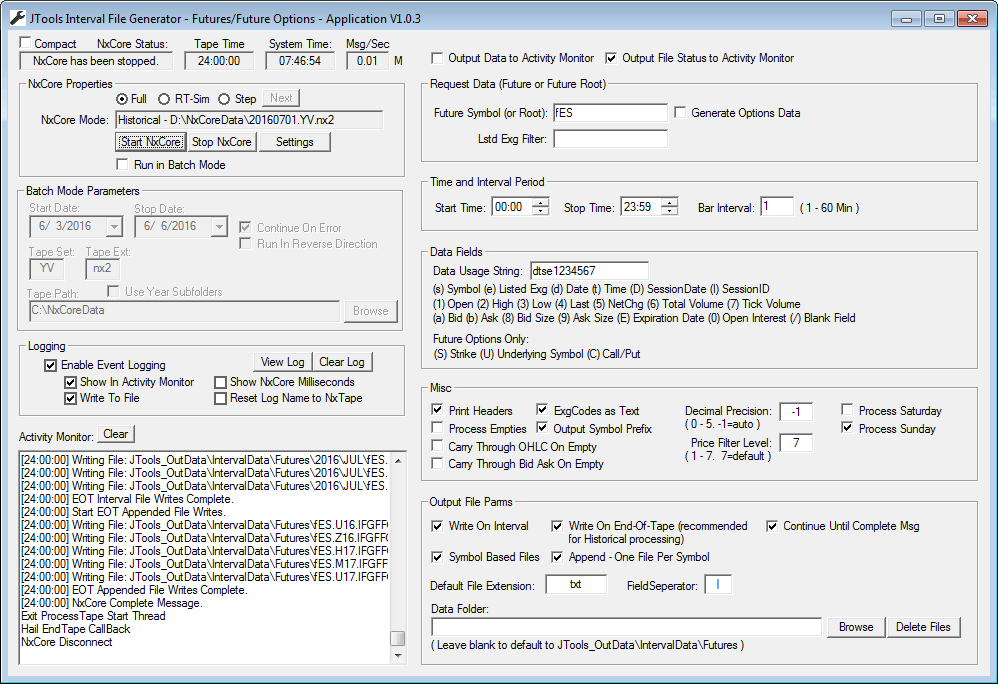Click the 'Hail EndTape CallBack' log line
Viewport: 998px width, 684px height.
point(76,629)
